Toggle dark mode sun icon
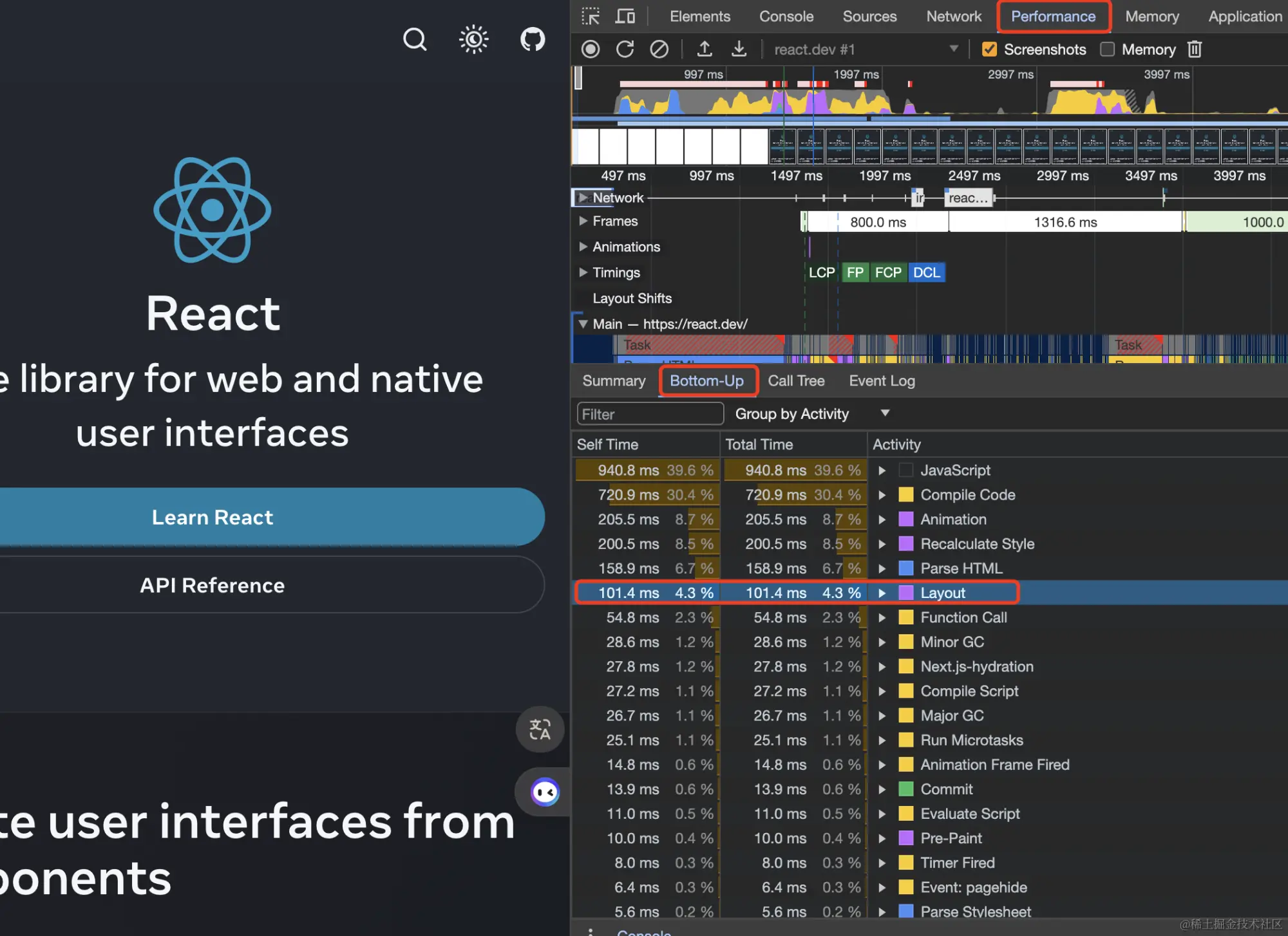The width and height of the screenshot is (1288, 936). 473,39
